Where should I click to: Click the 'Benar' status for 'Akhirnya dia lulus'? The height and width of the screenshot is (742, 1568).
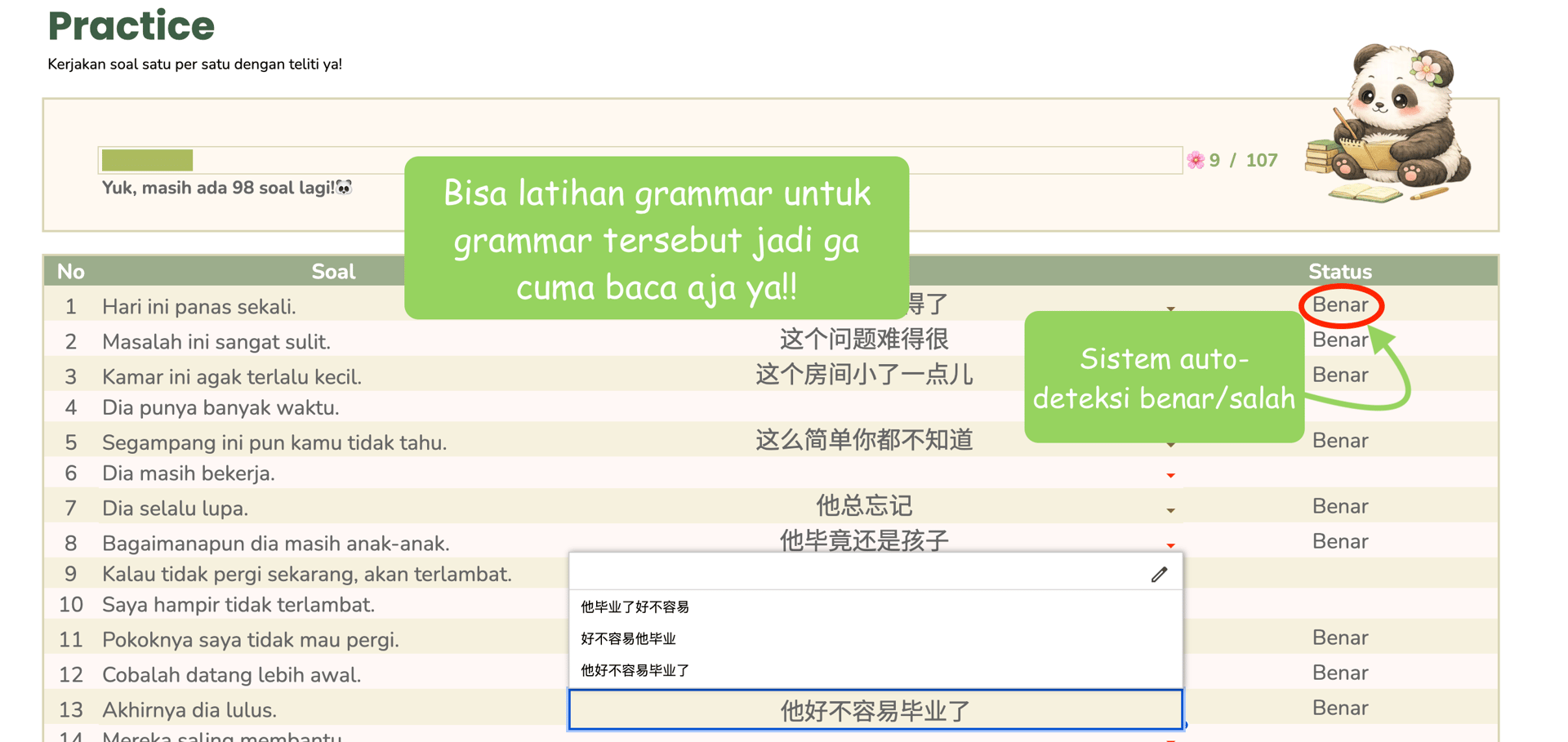[x=1340, y=708]
